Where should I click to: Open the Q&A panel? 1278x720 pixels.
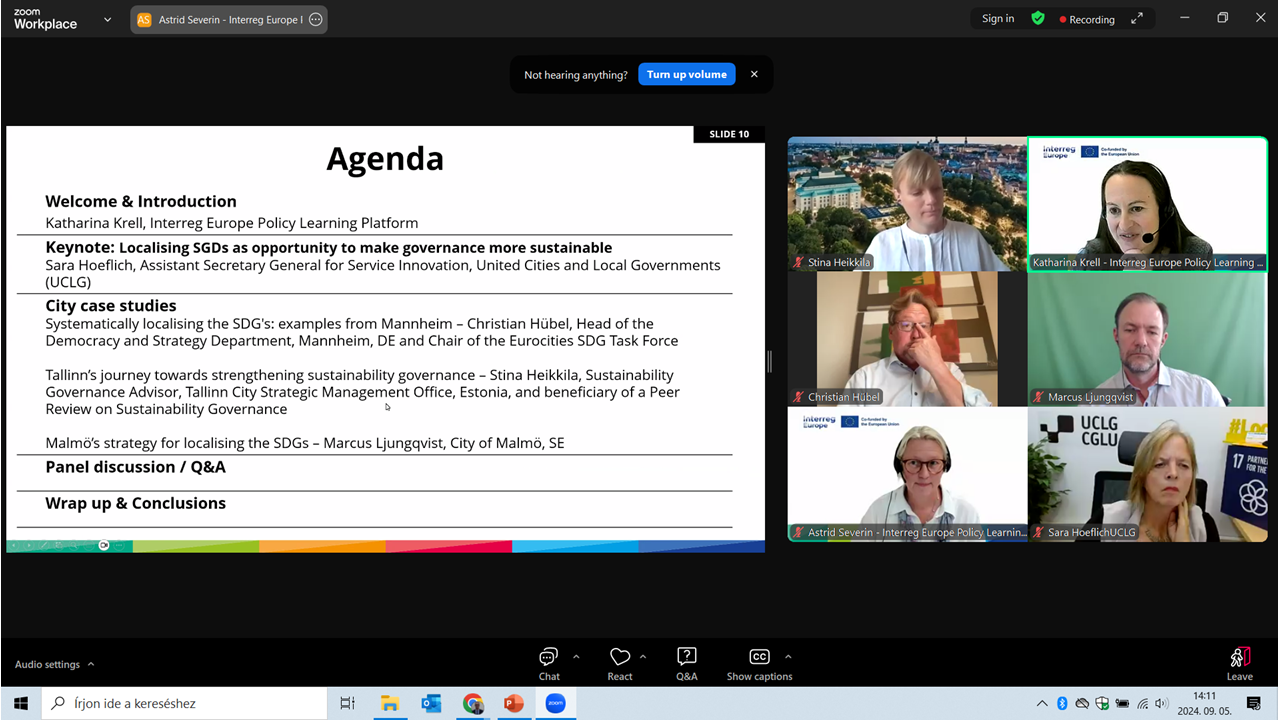click(686, 663)
